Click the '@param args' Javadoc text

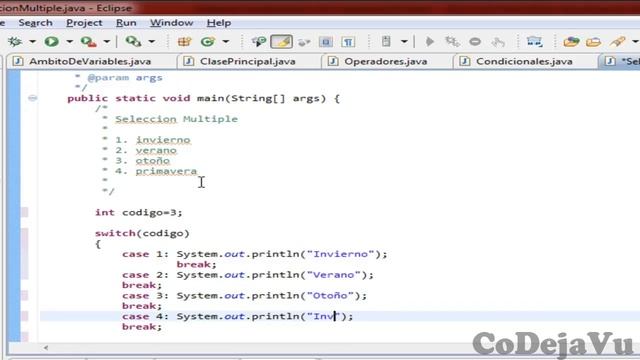[125, 78]
